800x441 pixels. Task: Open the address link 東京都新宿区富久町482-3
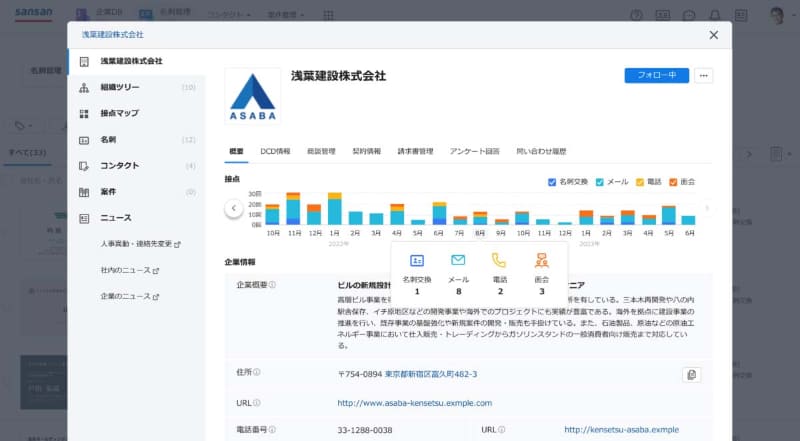pyautogui.click(x=431, y=375)
